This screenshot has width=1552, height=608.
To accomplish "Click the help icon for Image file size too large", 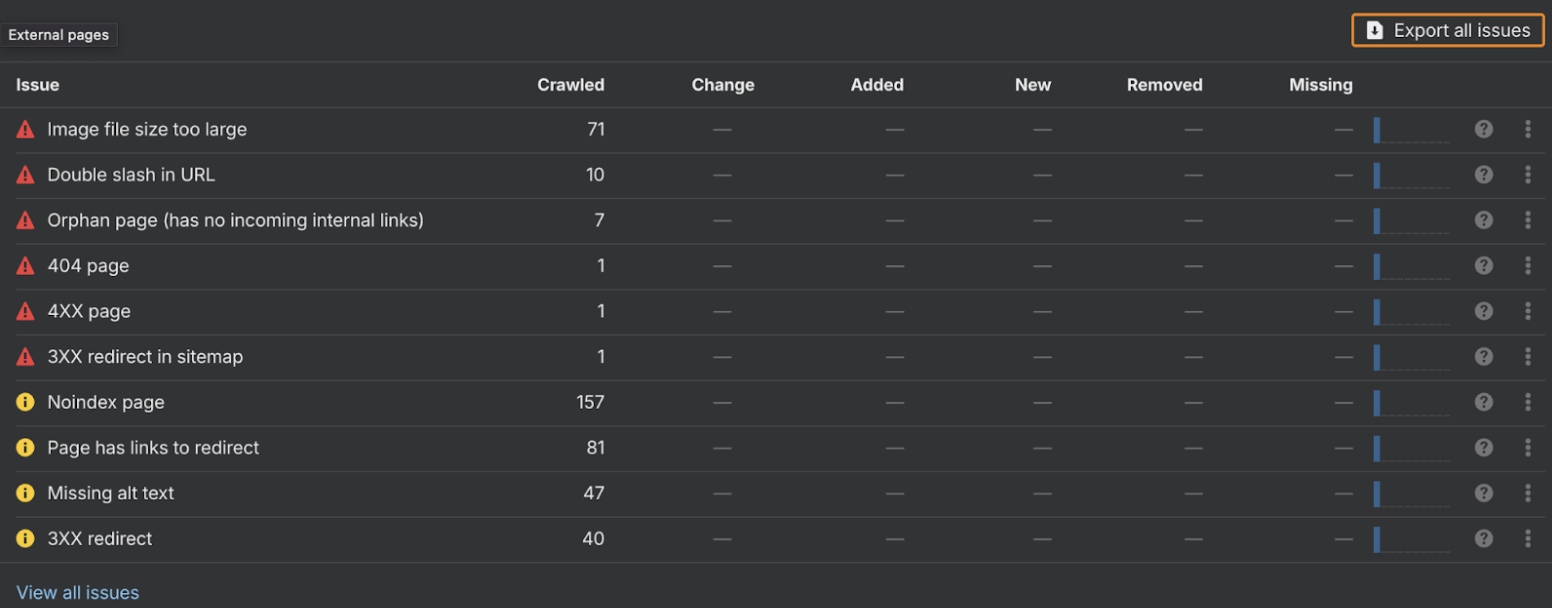I will click(x=1483, y=128).
